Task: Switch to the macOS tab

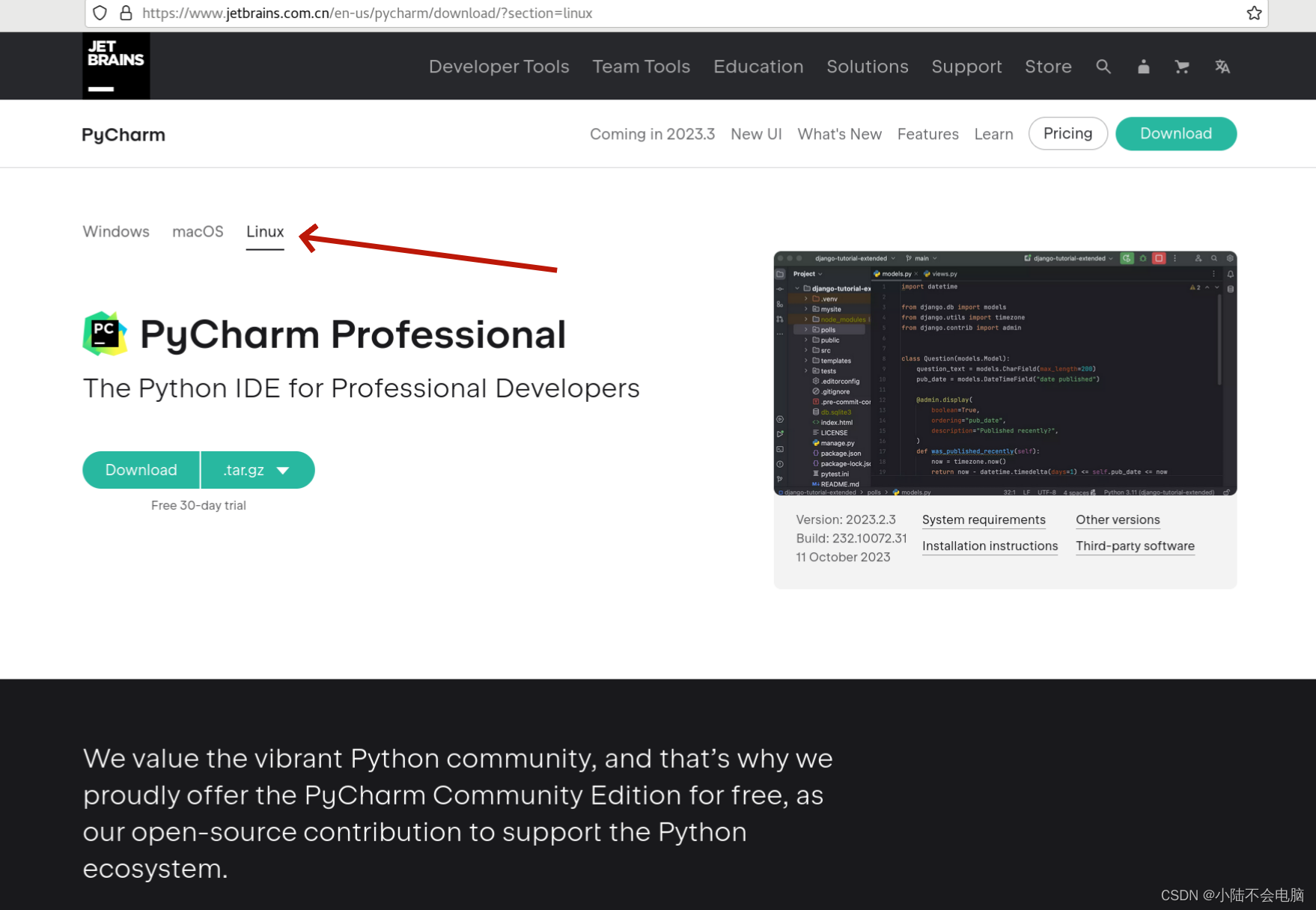Action: point(198,231)
